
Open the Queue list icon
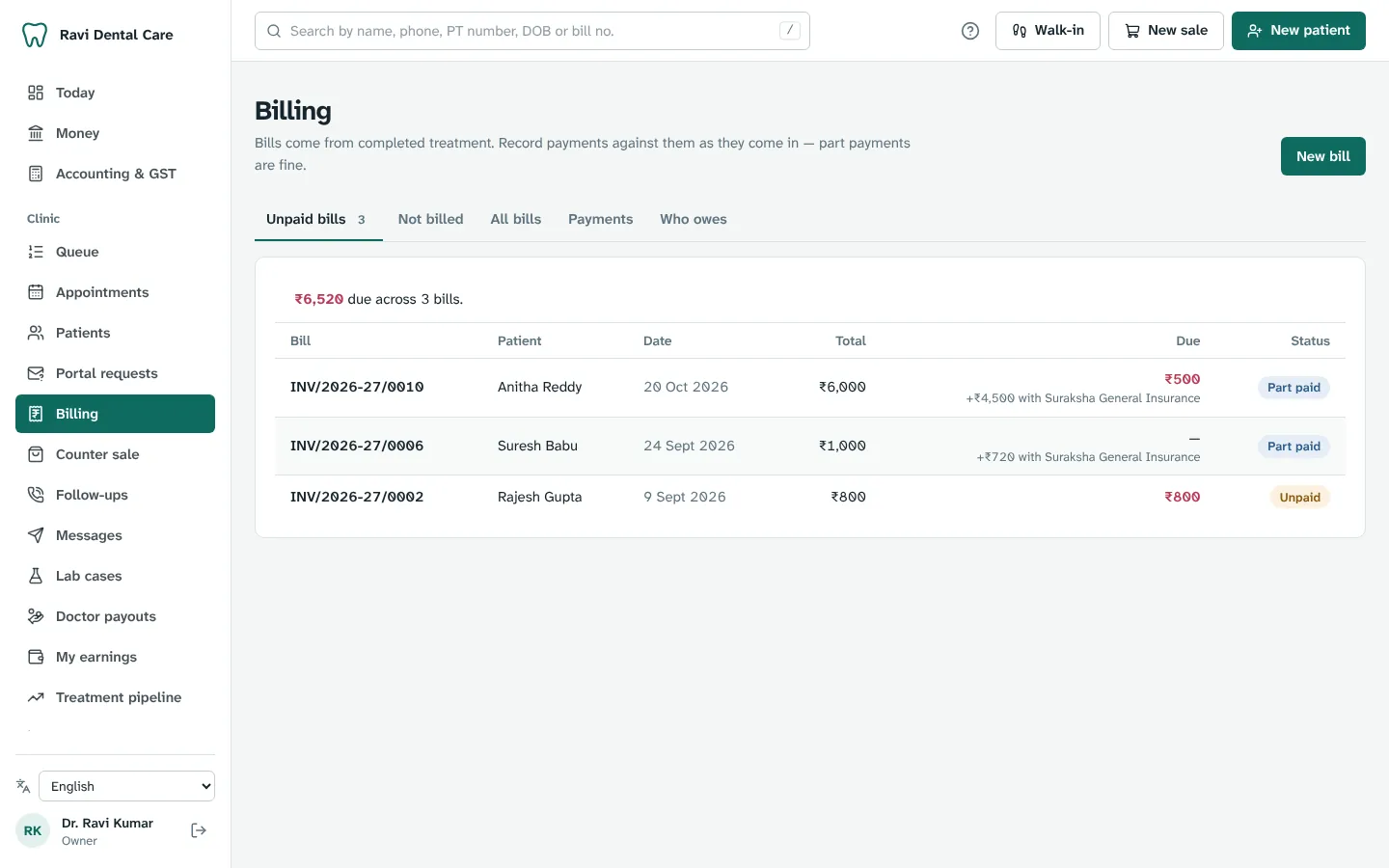(36, 252)
